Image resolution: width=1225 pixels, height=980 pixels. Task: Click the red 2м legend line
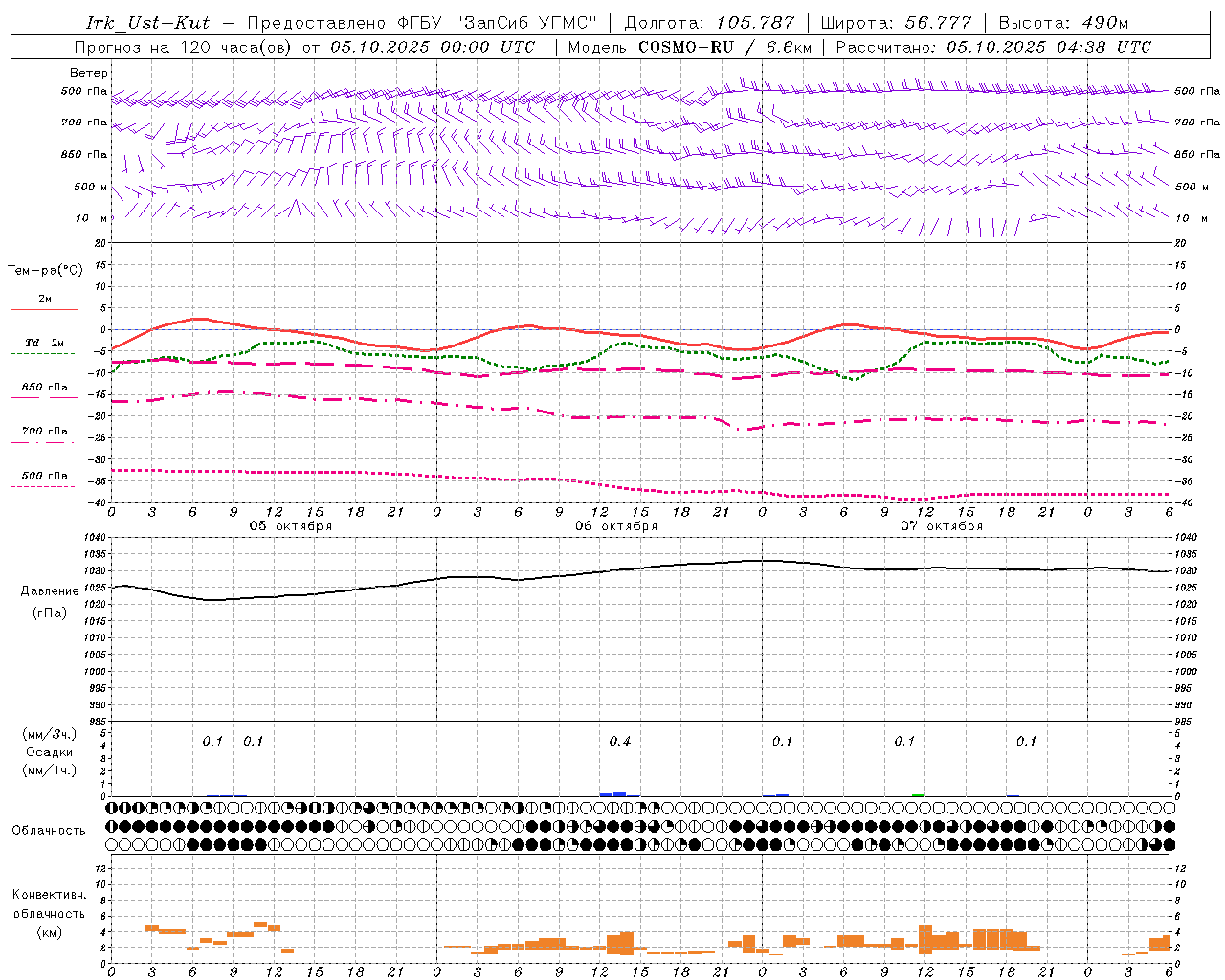tap(44, 309)
